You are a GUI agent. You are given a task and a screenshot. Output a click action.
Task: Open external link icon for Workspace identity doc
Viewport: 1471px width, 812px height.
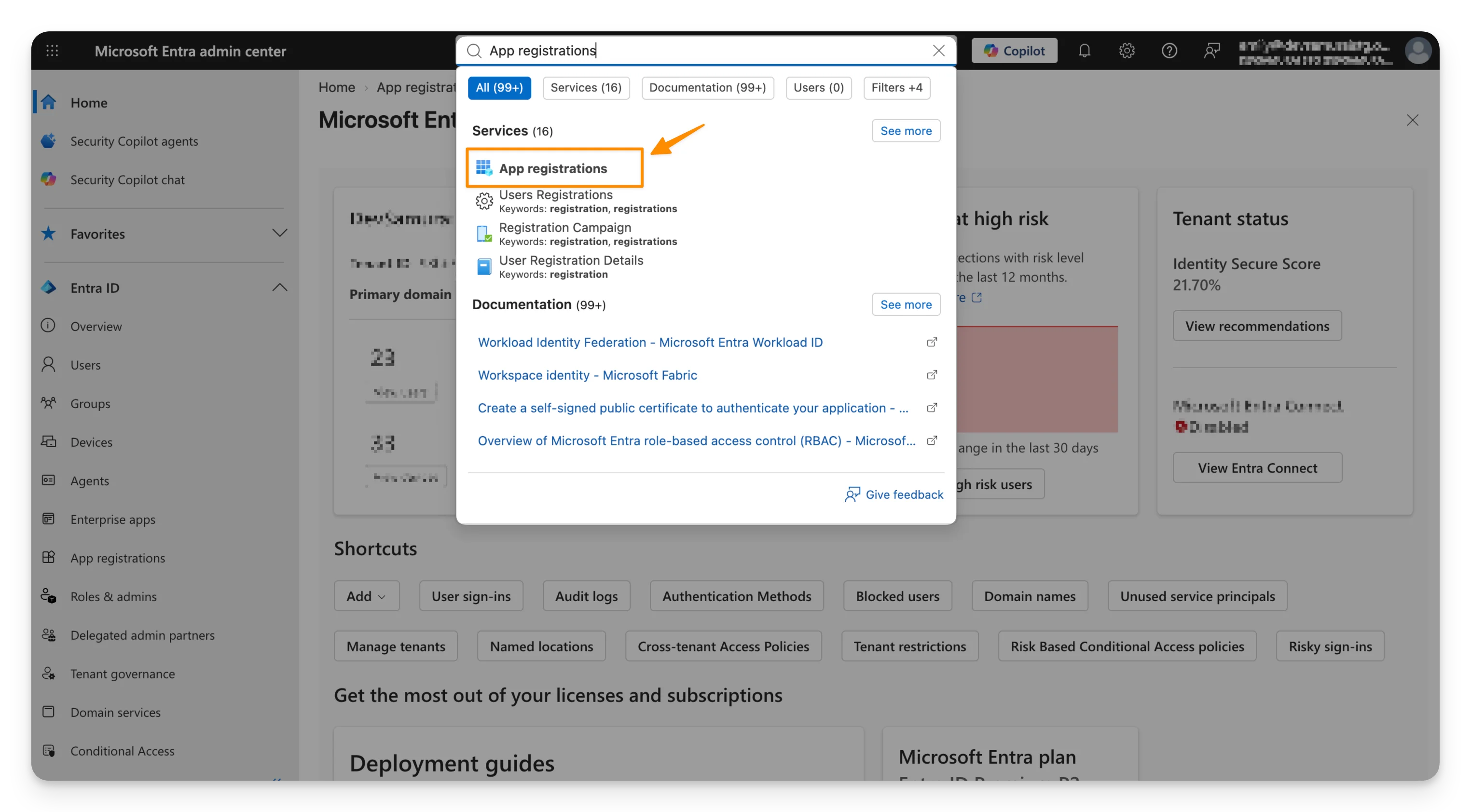[x=931, y=374]
